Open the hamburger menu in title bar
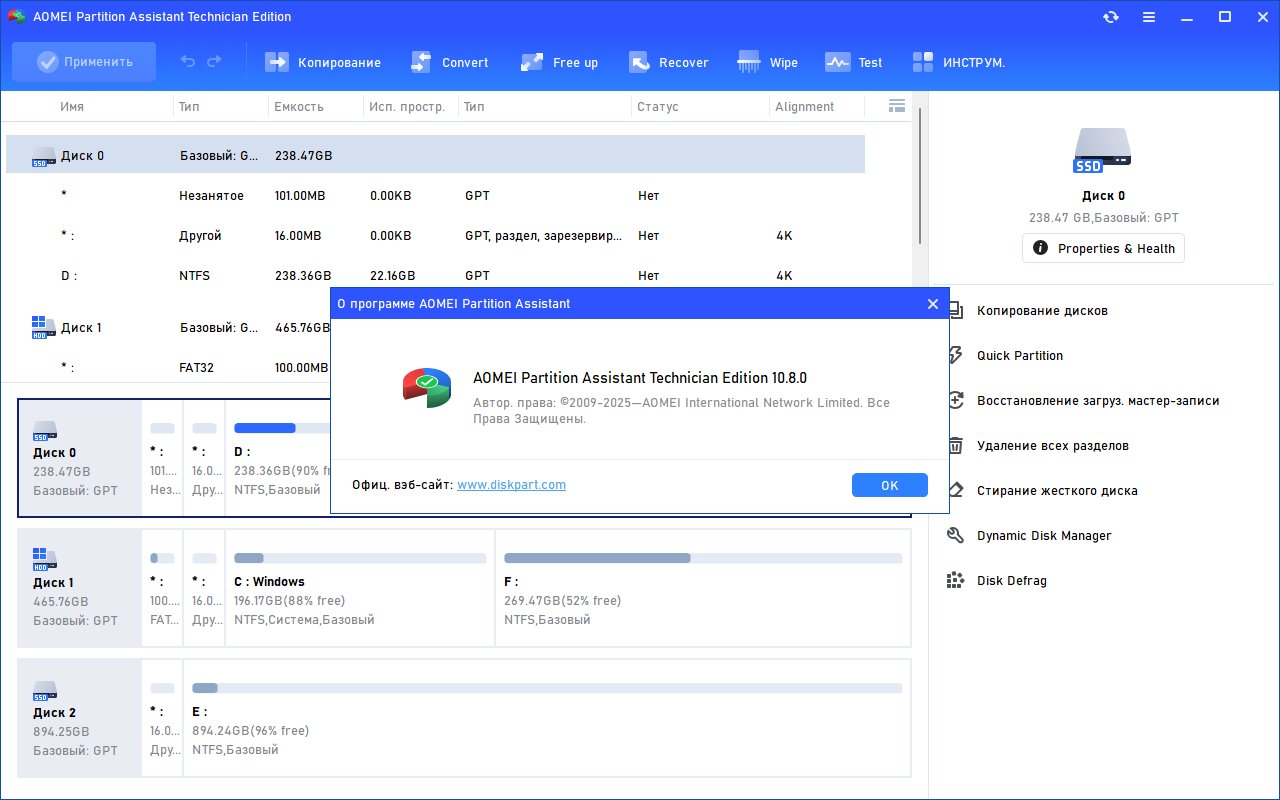Viewport: 1280px width, 800px height. pyautogui.click(x=1149, y=17)
